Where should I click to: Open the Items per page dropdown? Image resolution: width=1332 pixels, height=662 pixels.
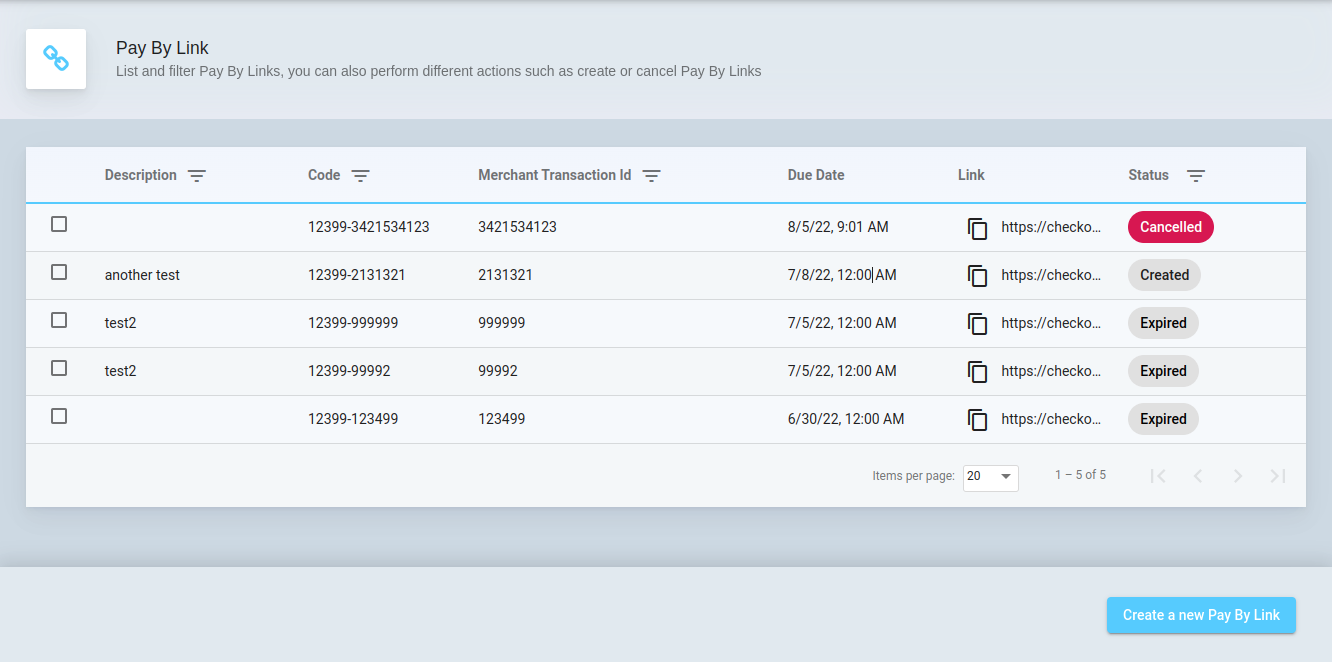pos(990,477)
